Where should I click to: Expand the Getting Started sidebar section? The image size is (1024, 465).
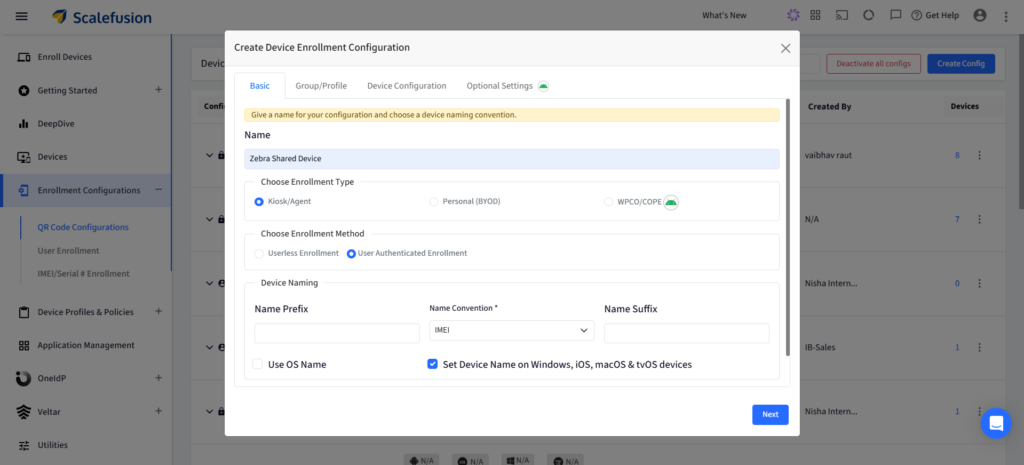[x=158, y=89]
